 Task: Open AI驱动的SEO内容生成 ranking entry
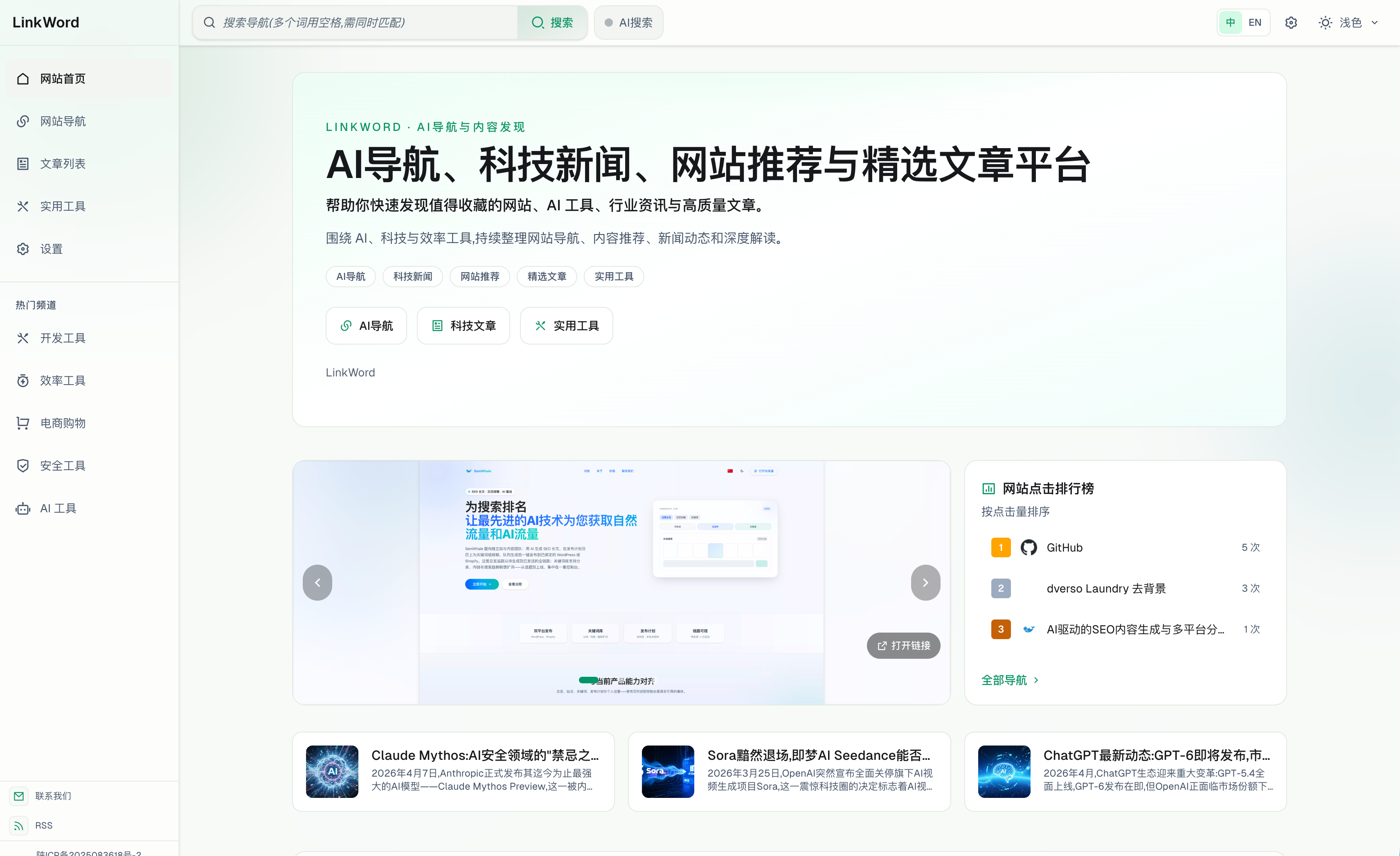[x=1125, y=629]
